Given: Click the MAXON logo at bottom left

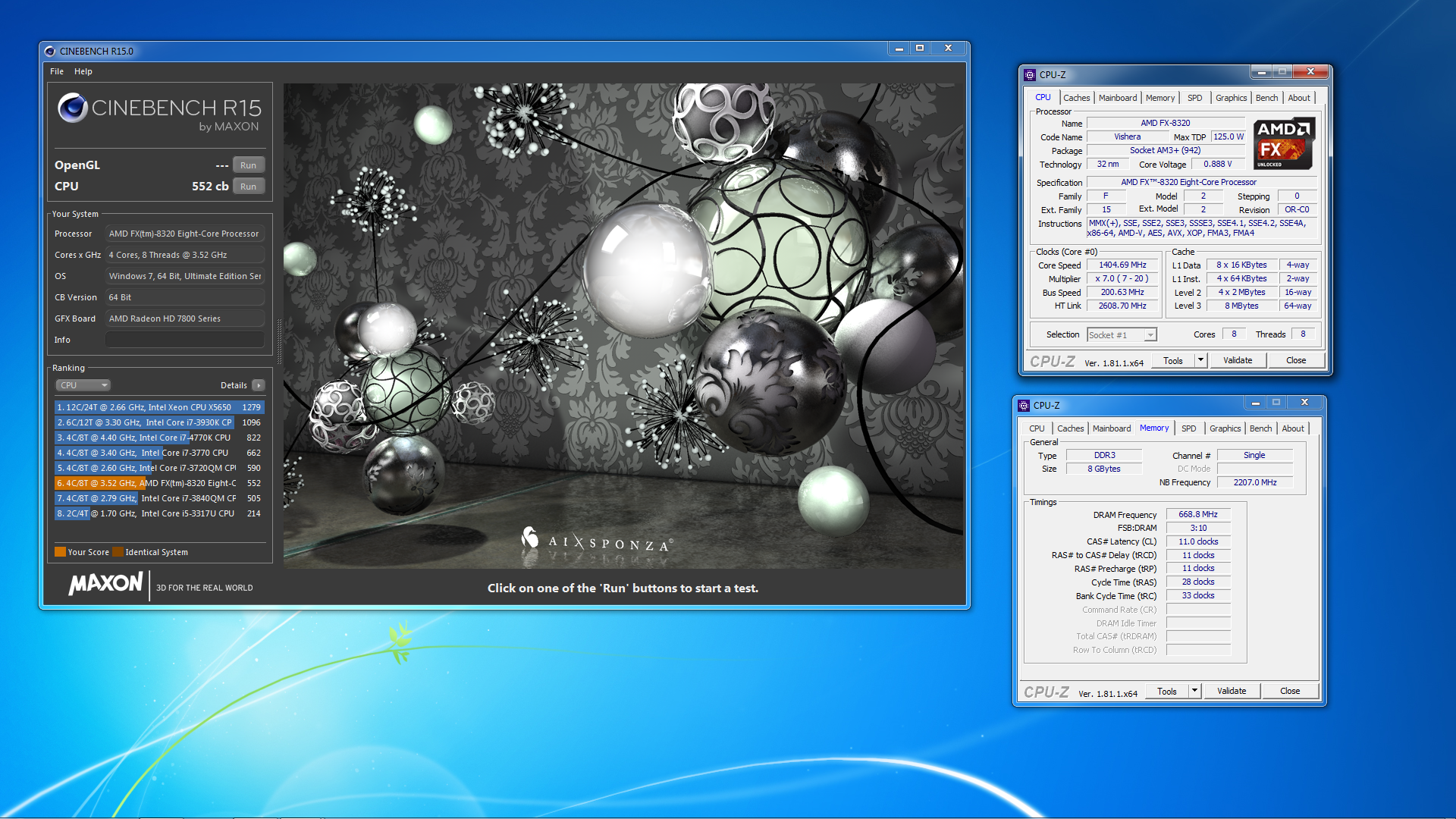Looking at the screenshot, I should 105,583.
